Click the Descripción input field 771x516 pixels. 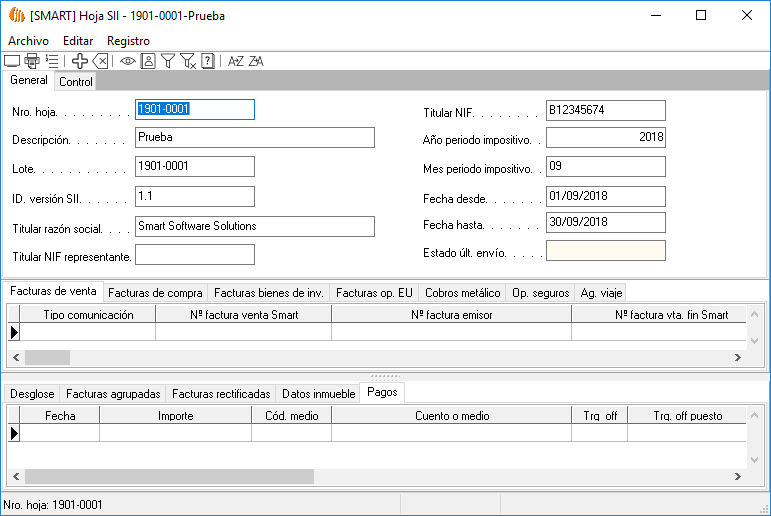[x=254, y=138]
